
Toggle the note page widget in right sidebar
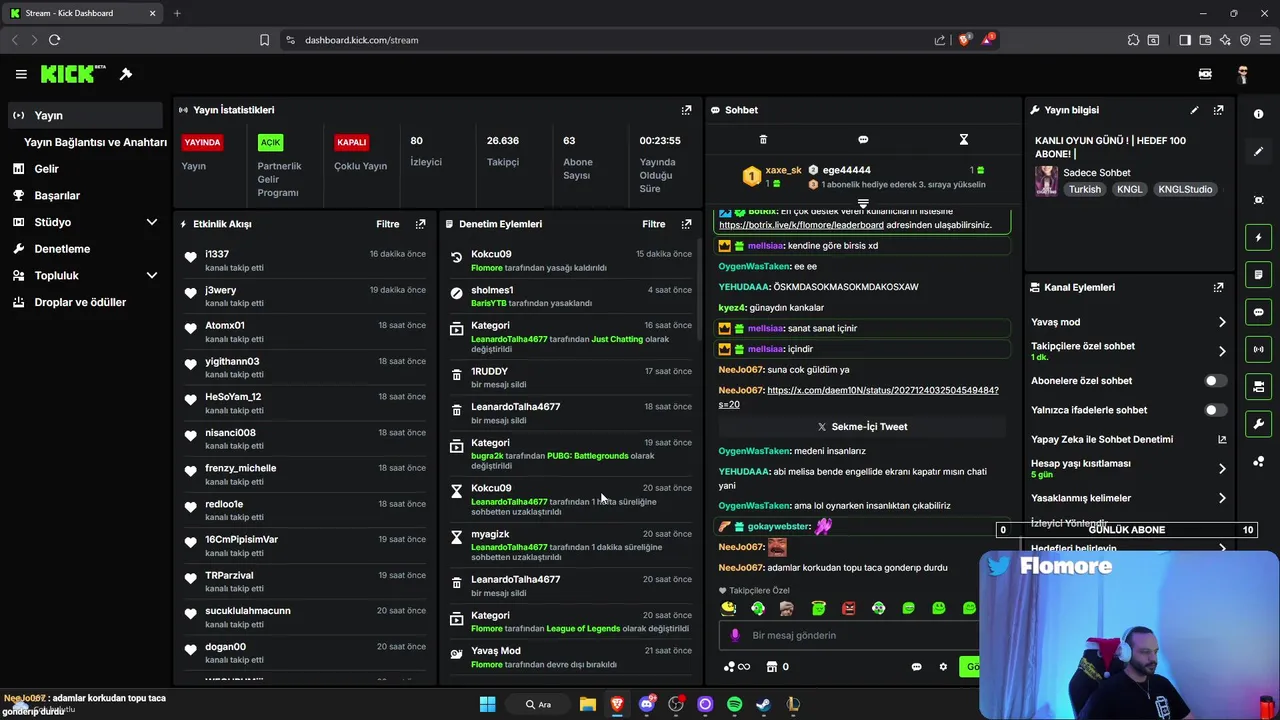1258,275
